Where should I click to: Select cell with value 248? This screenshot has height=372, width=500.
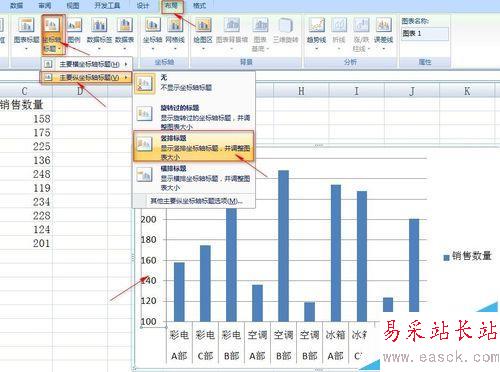pos(26,174)
